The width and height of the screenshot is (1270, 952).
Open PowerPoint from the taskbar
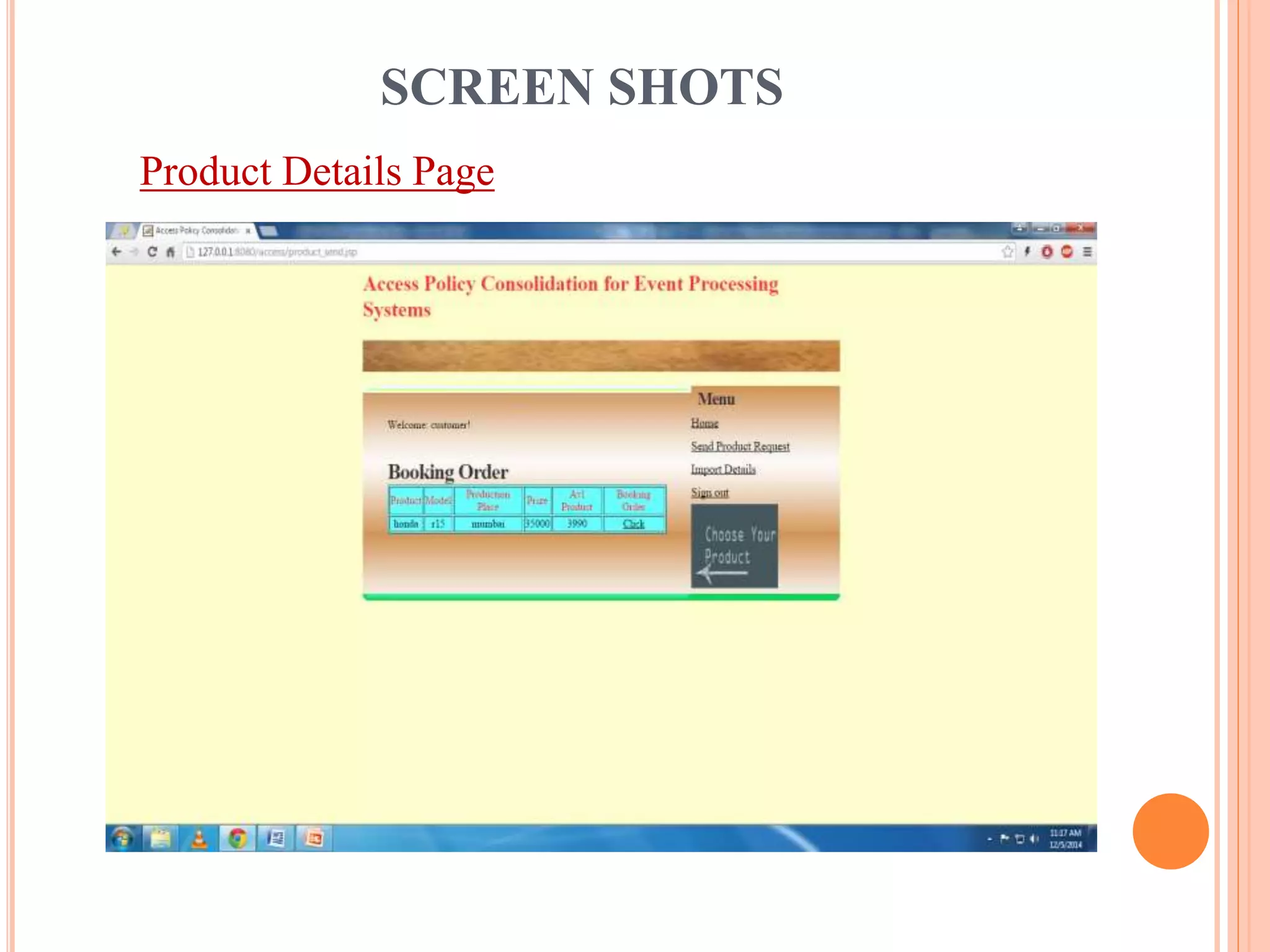(x=314, y=839)
